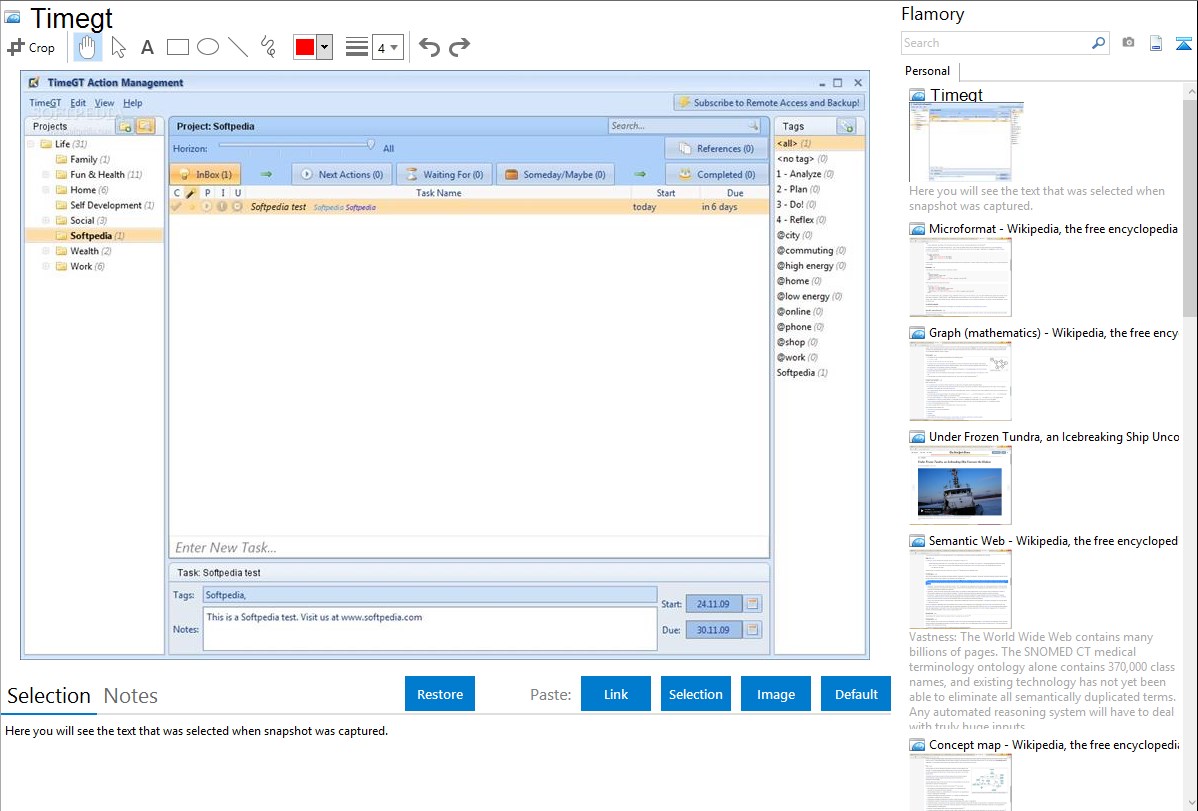Collapse the Life project tree node

[31, 144]
